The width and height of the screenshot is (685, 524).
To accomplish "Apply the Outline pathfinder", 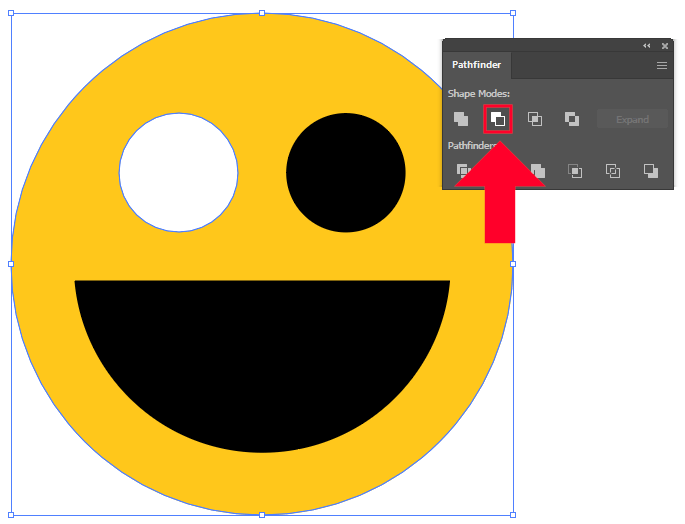I will (x=613, y=171).
